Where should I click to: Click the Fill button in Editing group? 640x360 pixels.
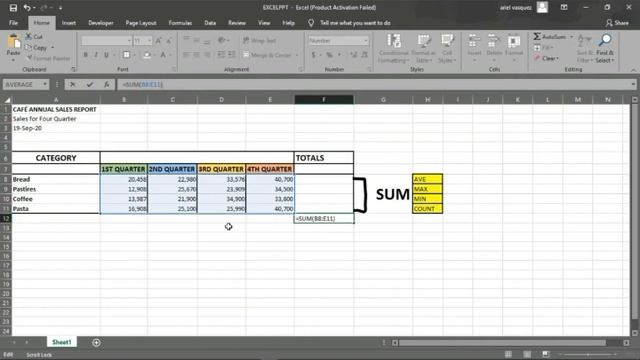[x=544, y=48]
